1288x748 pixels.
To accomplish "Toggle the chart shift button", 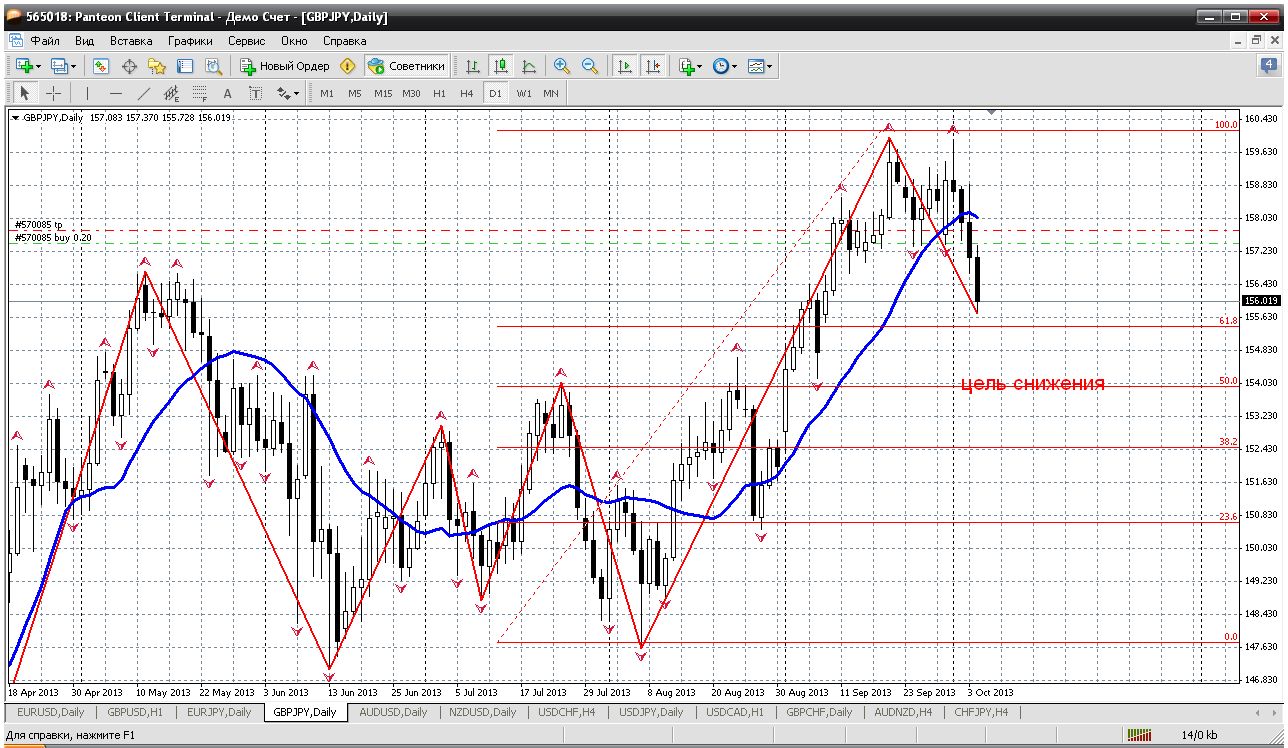I will pyautogui.click(x=653, y=66).
